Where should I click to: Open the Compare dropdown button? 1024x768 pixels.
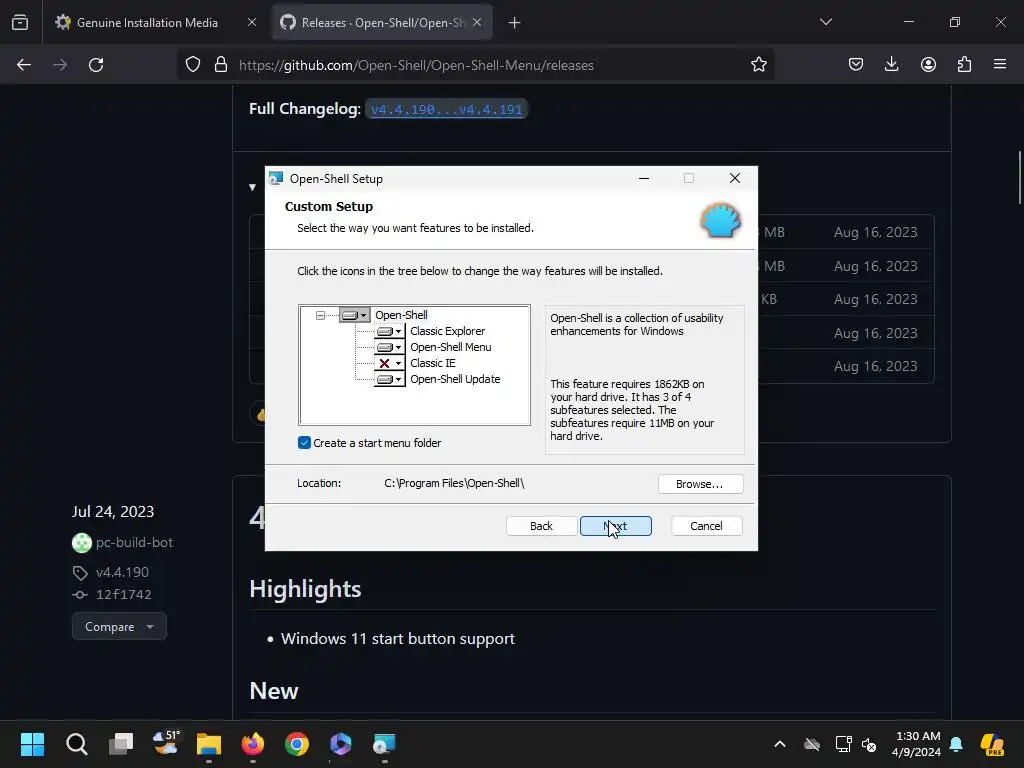coord(119,627)
